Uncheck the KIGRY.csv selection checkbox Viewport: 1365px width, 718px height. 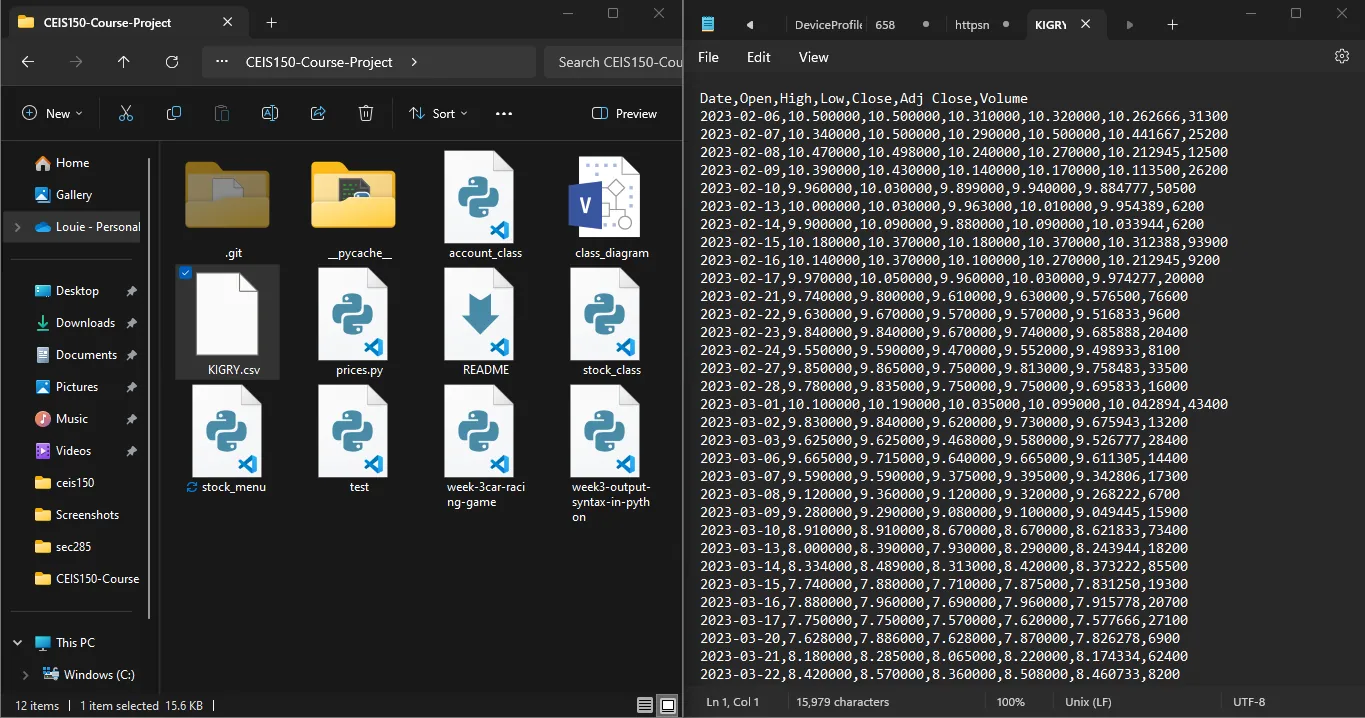pos(185,273)
